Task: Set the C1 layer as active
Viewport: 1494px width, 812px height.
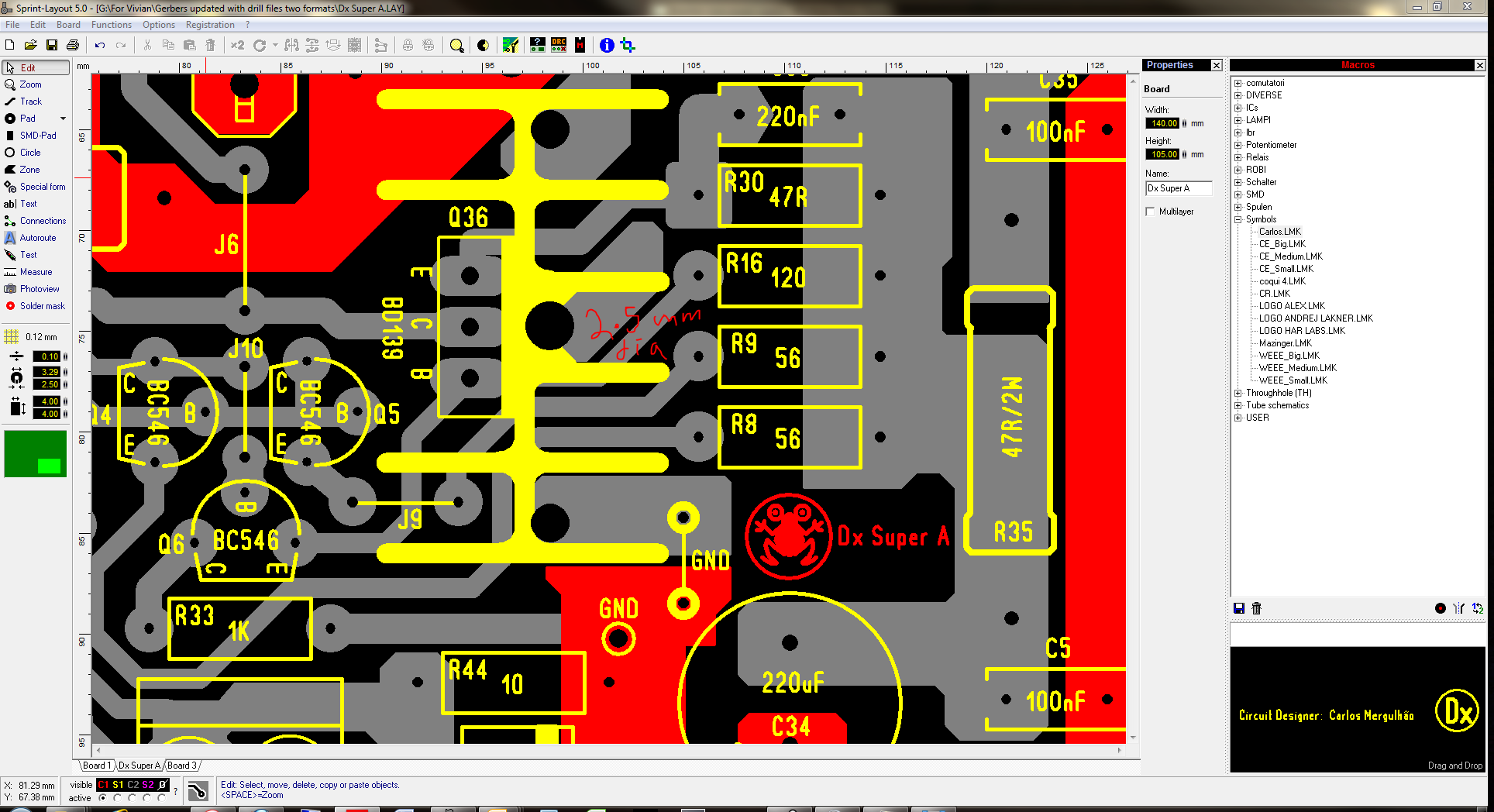Action: coord(102,798)
